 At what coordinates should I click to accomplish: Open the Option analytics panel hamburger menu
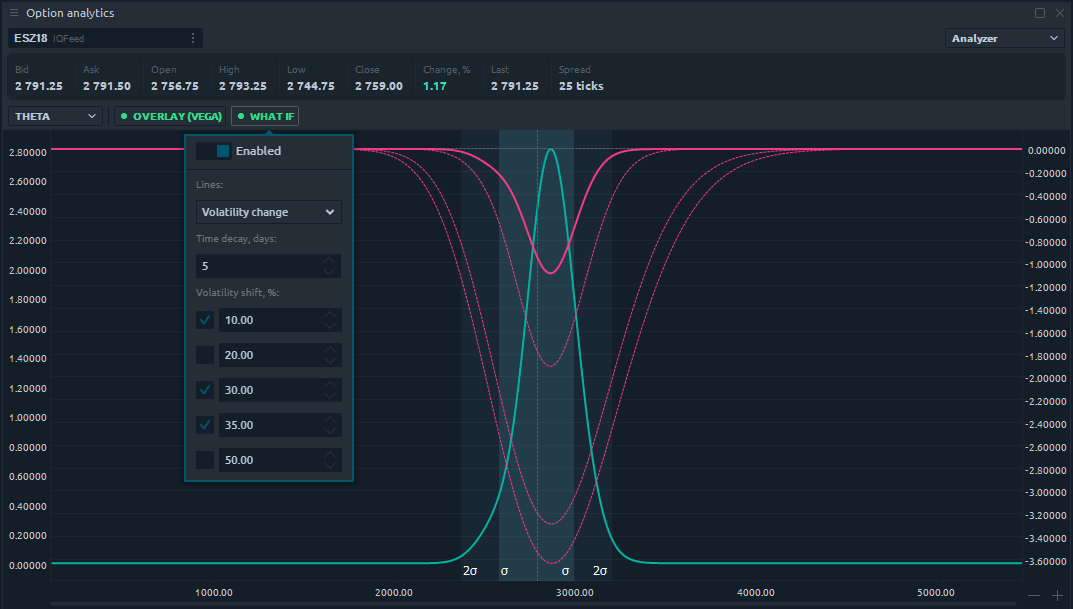tap(14, 13)
